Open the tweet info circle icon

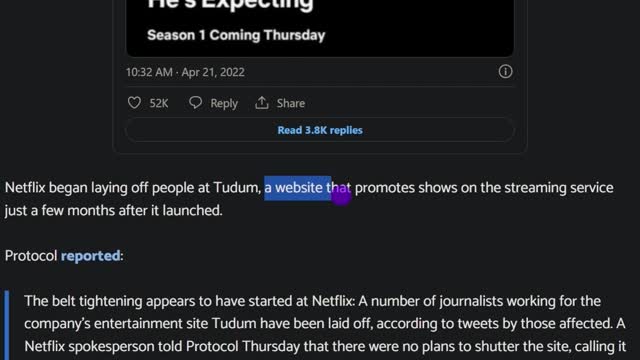click(x=505, y=72)
